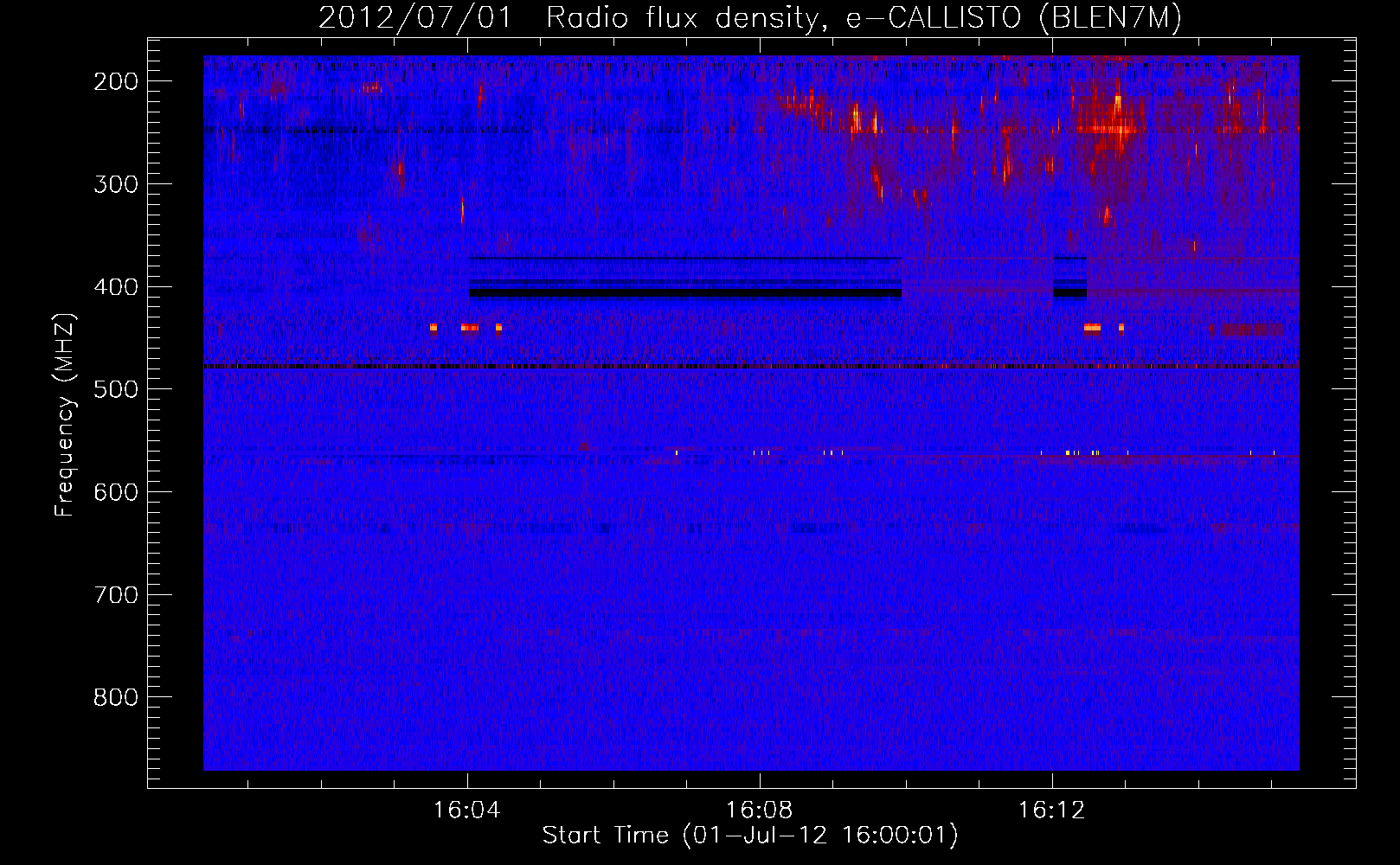Click the 16:08 time tick label
The width and height of the screenshot is (1400, 865).
(x=760, y=811)
